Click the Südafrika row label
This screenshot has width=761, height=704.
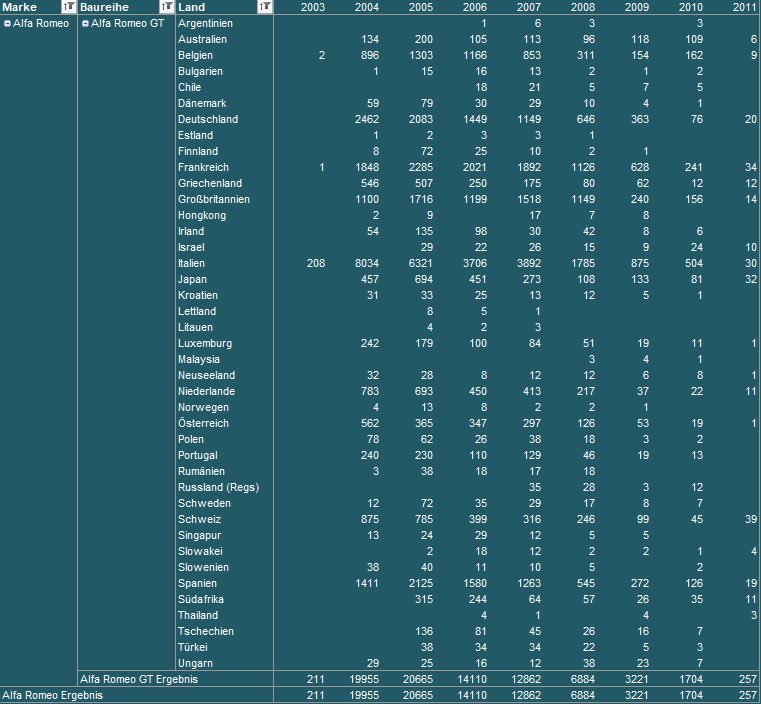pos(201,600)
